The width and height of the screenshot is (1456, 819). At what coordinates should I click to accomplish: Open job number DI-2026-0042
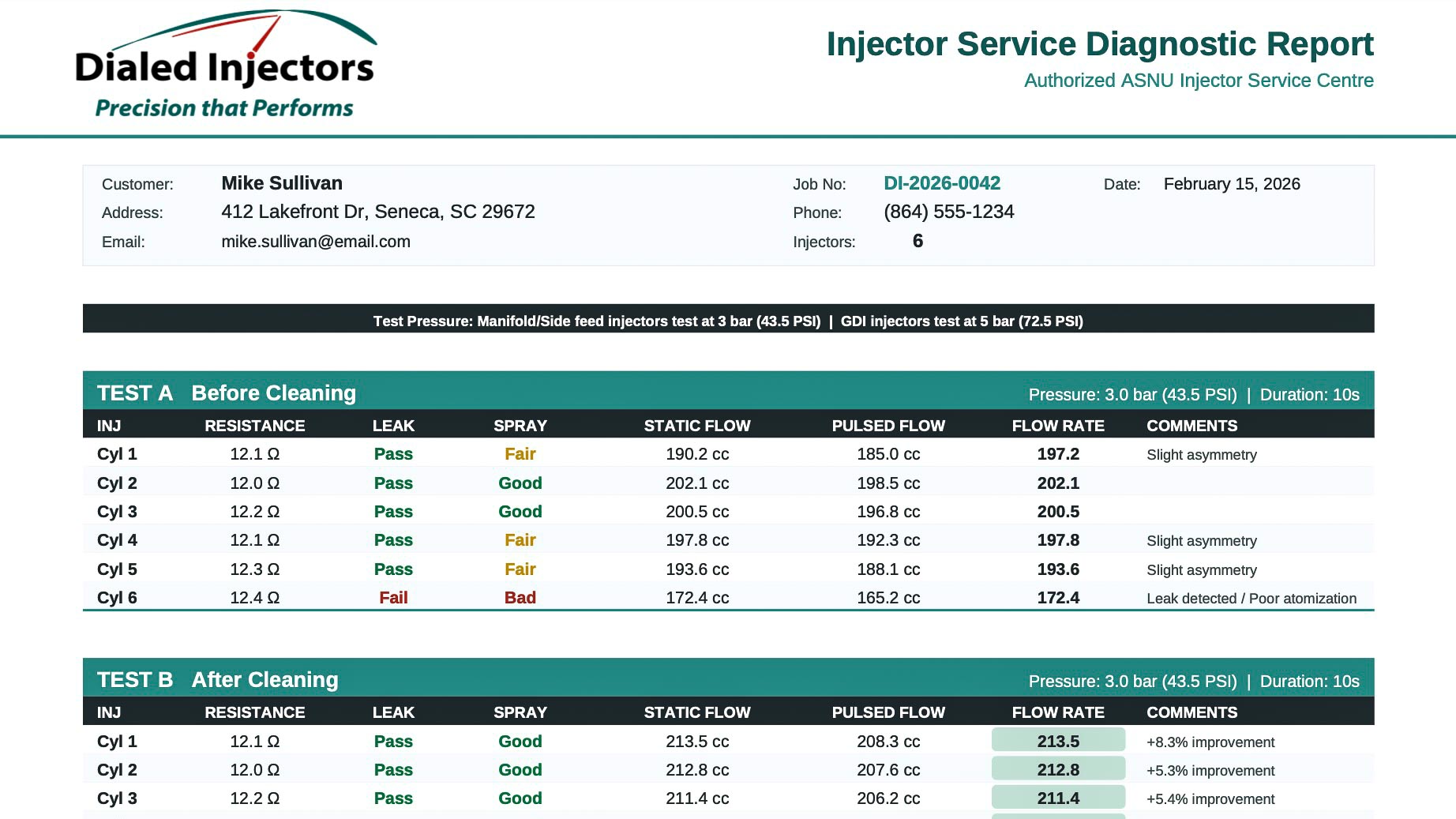coord(942,183)
